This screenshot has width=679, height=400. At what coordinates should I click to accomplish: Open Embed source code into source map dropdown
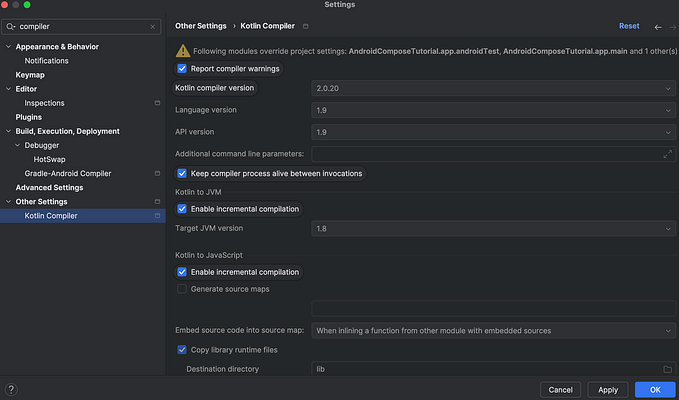[493, 330]
